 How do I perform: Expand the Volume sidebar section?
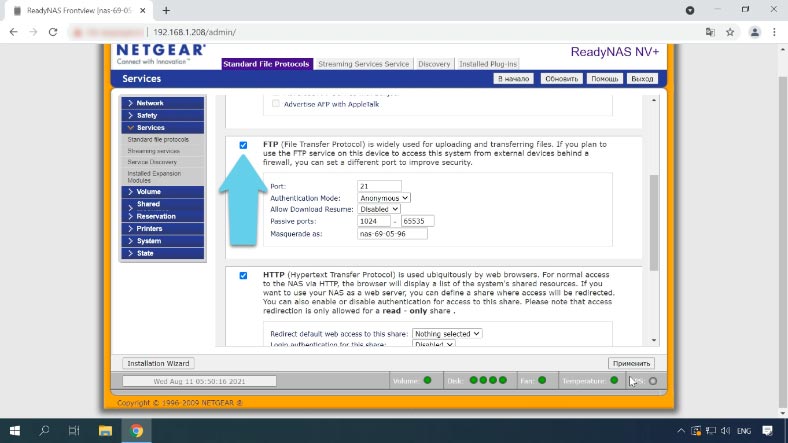(163, 192)
